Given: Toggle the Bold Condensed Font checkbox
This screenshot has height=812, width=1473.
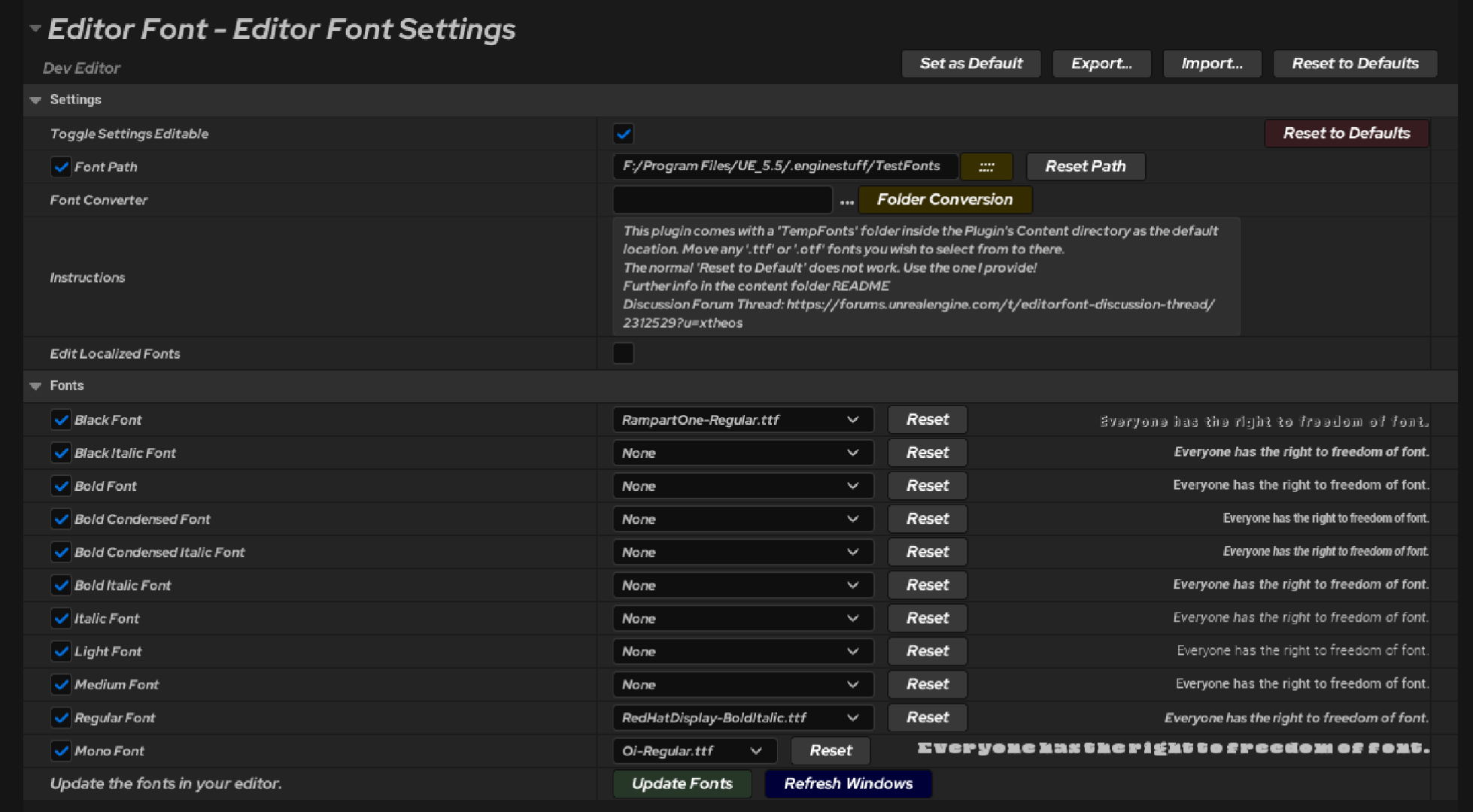Looking at the screenshot, I should [x=61, y=519].
